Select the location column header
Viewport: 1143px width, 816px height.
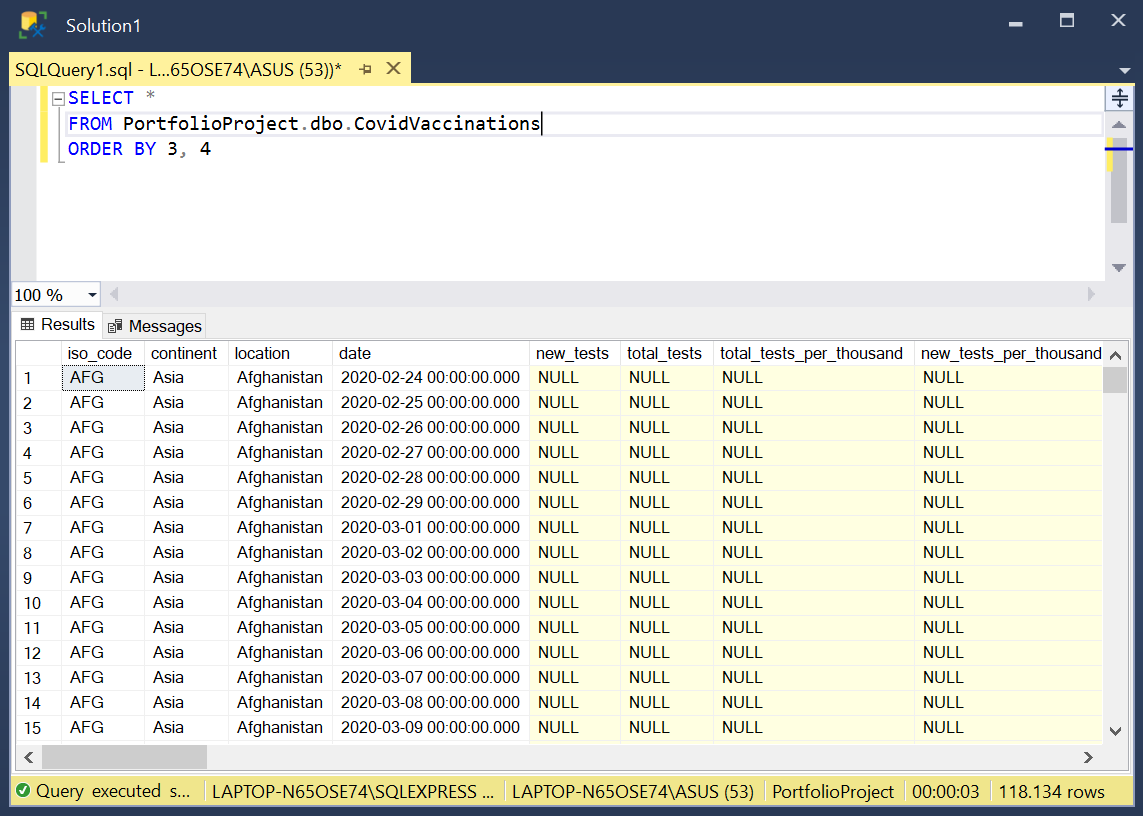280,354
